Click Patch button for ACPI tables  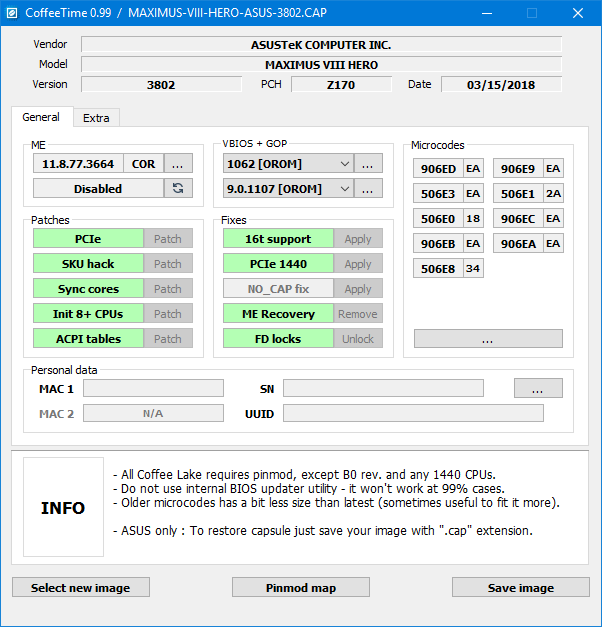pyautogui.click(x=168, y=339)
